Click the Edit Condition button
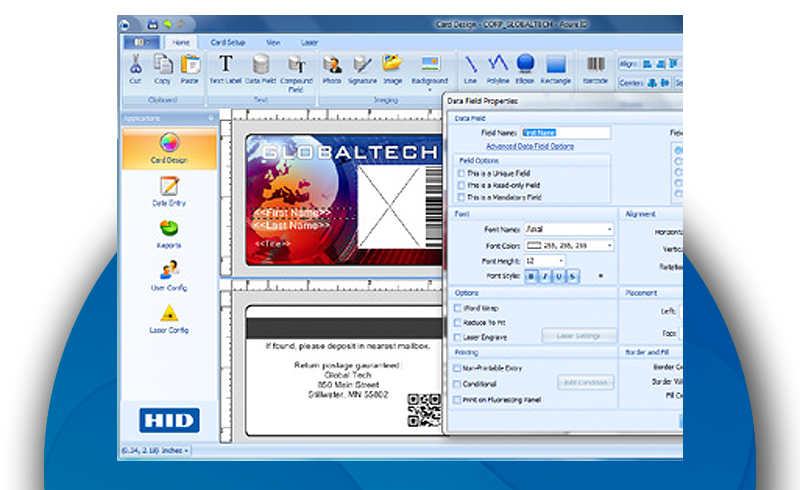The width and height of the screenshot is (800, 490). (585, 382)
